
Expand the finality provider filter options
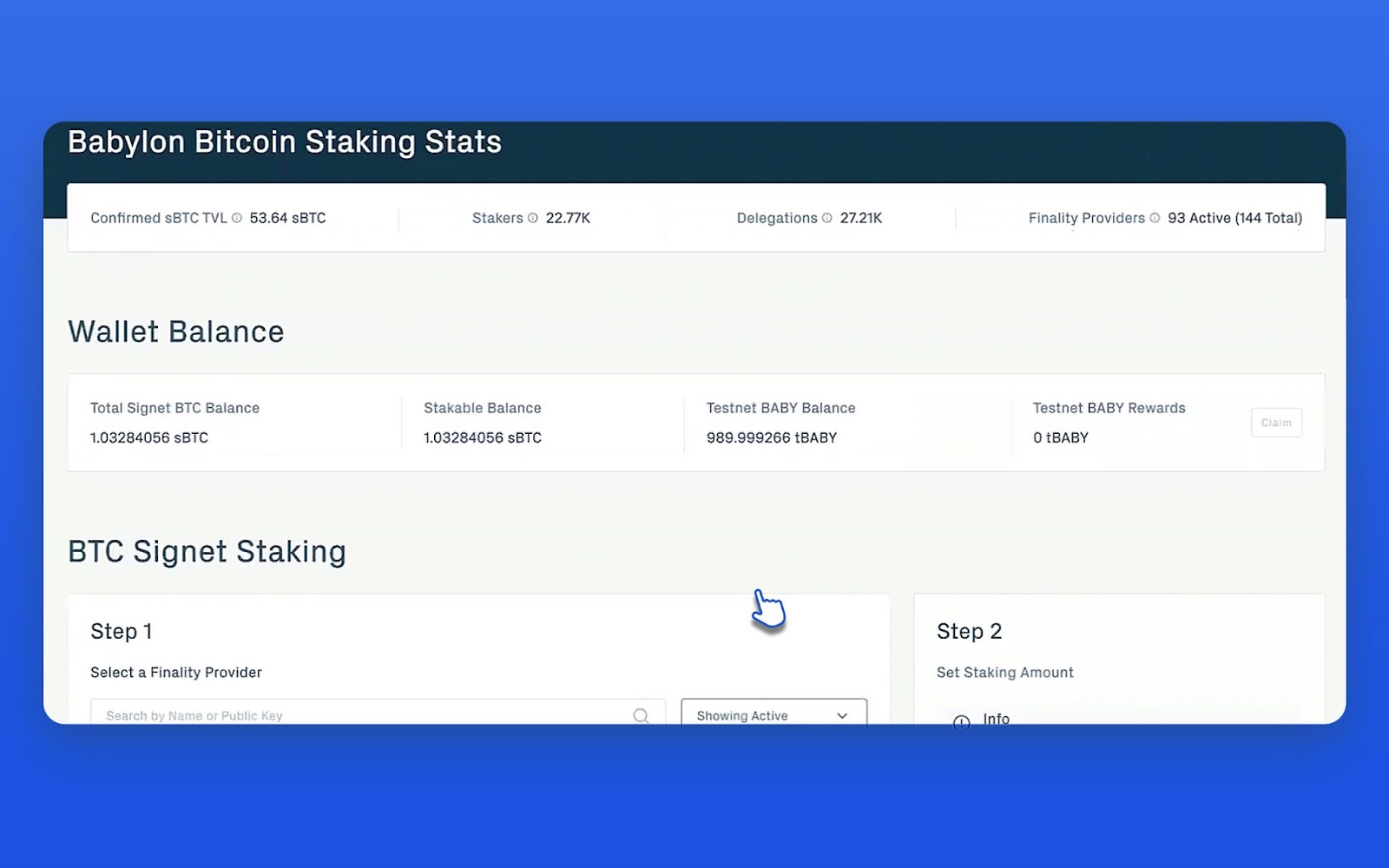[772, 715]
